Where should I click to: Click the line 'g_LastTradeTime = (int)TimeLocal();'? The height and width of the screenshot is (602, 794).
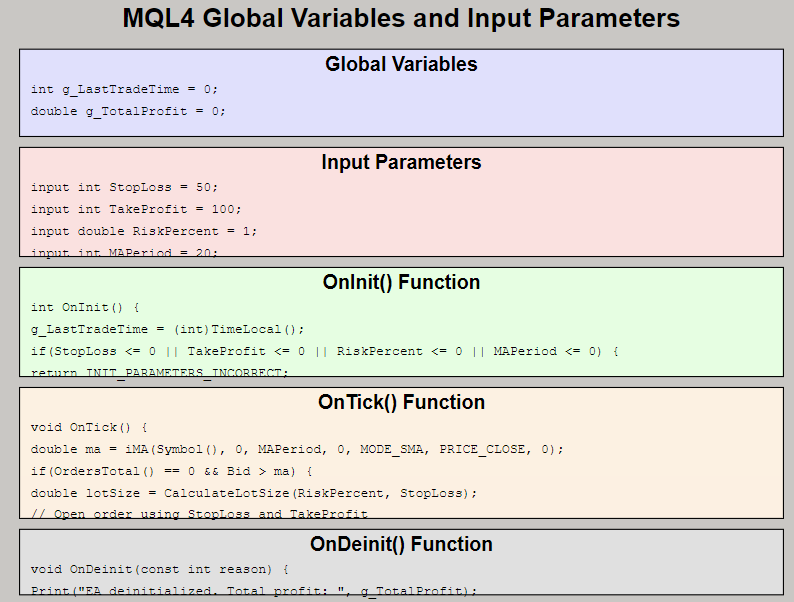coord(168,330)
